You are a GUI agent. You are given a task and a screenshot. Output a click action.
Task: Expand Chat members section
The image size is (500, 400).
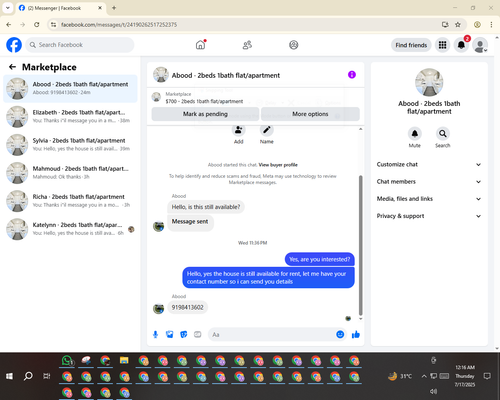[429, 182]
